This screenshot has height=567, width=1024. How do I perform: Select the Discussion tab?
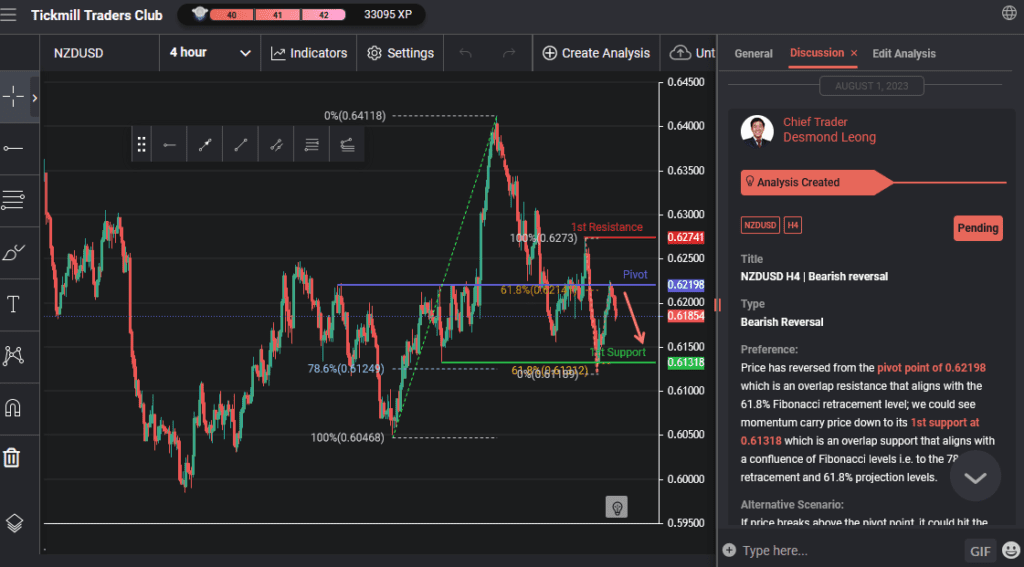coord(816,53)
